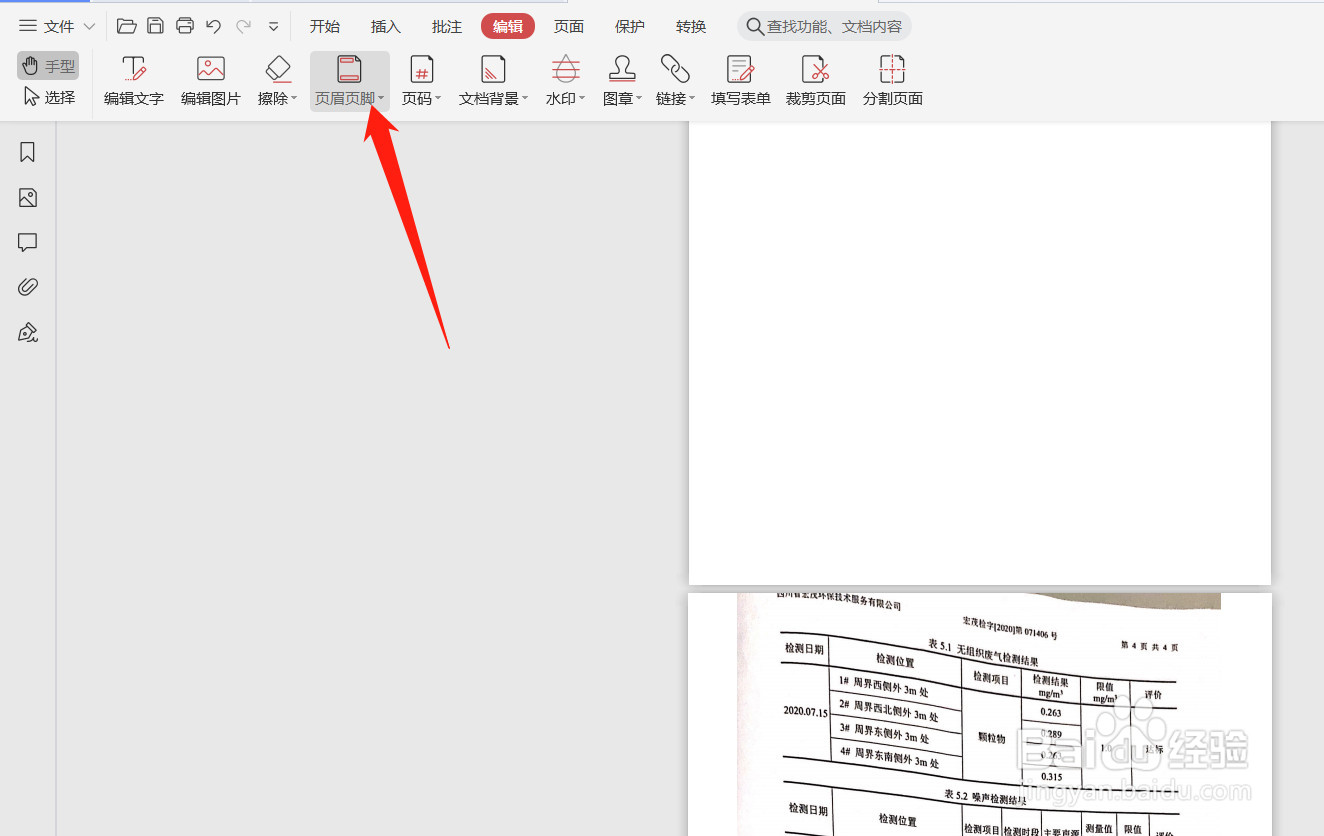
Task: Open the quick access customize dropdown
Action: pos(273,27)
